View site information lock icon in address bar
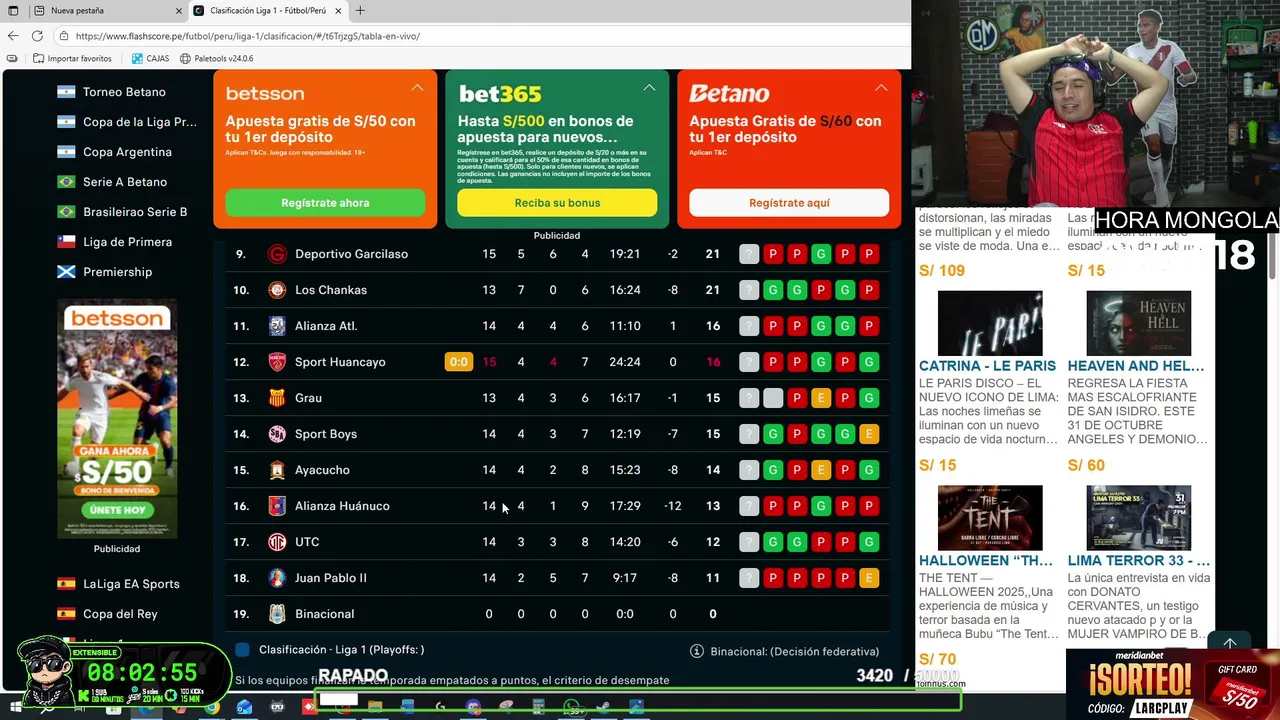This screenshot has height=720, width=1280. [x=63, y=36]
